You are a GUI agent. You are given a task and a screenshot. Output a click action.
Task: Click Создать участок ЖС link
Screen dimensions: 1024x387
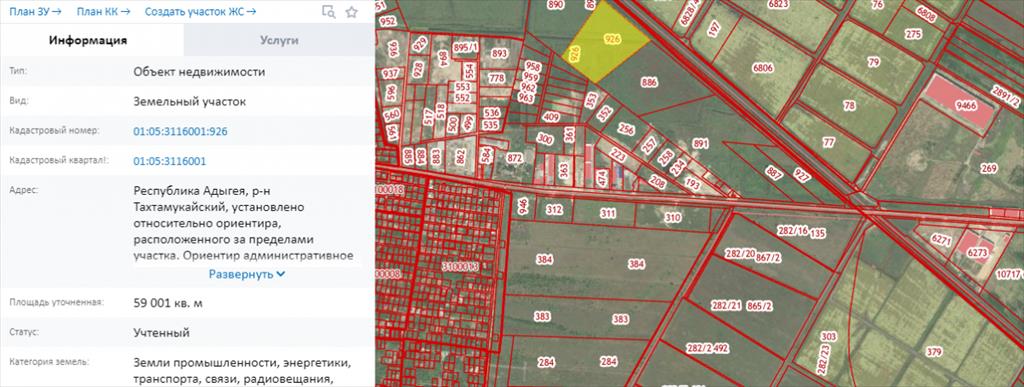click(200, 12)
